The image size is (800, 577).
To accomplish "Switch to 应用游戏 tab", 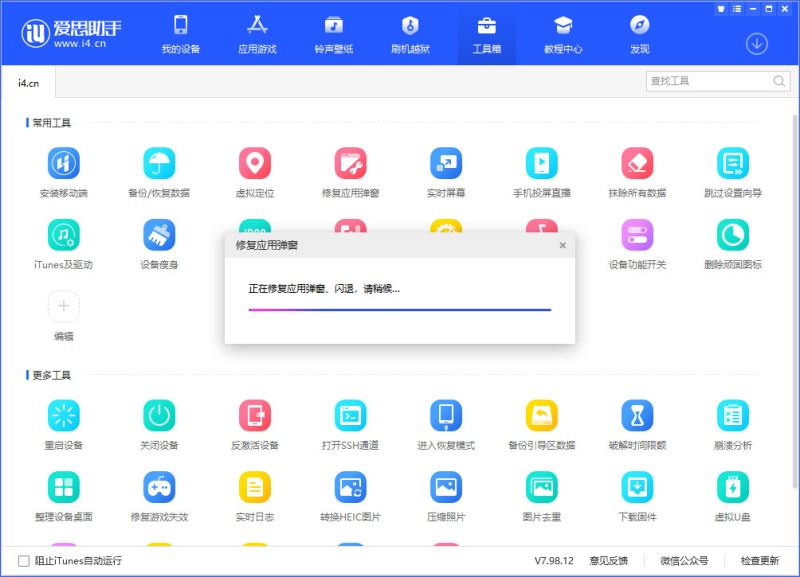I will point(257,34).
